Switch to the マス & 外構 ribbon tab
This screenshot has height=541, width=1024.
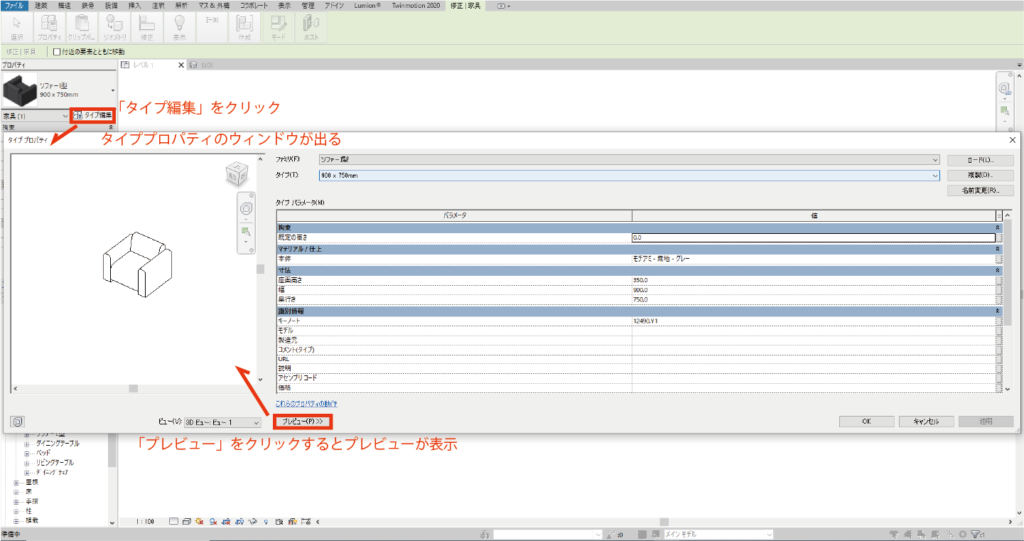214,5
